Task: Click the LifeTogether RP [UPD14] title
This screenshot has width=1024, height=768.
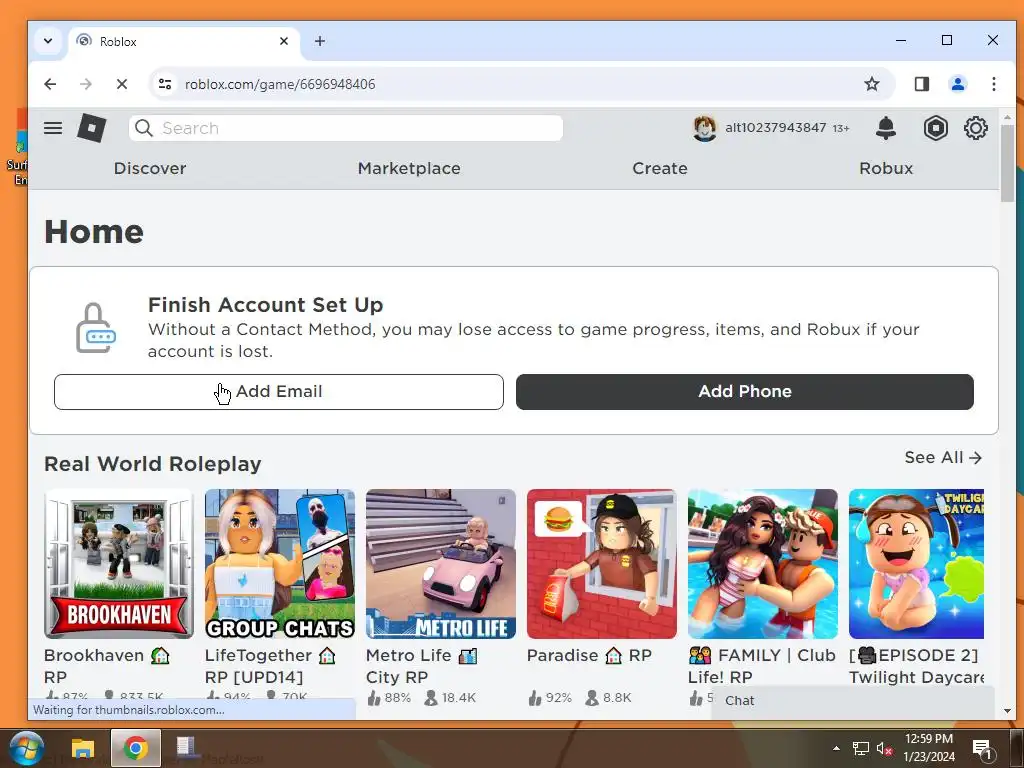Action: [270, 666]
